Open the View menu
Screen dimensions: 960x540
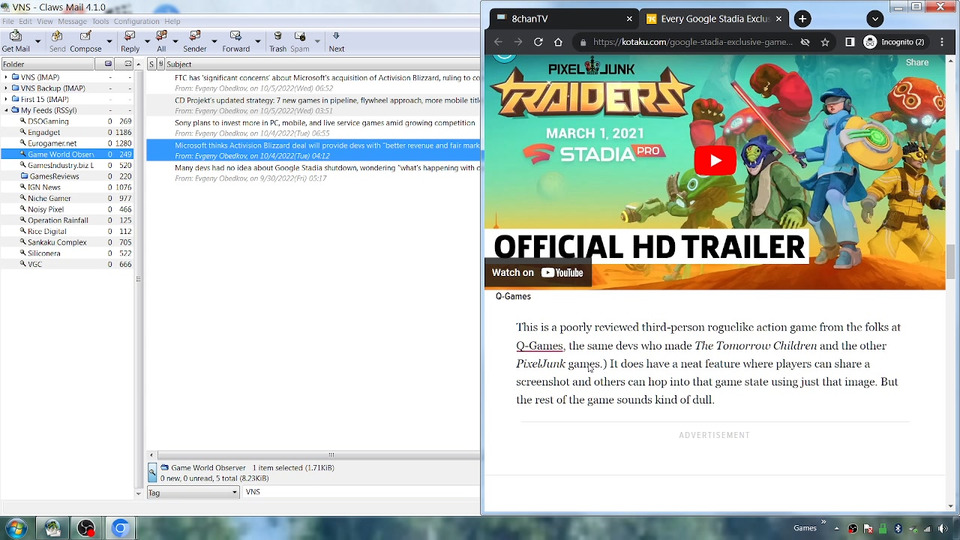[45, 21]
